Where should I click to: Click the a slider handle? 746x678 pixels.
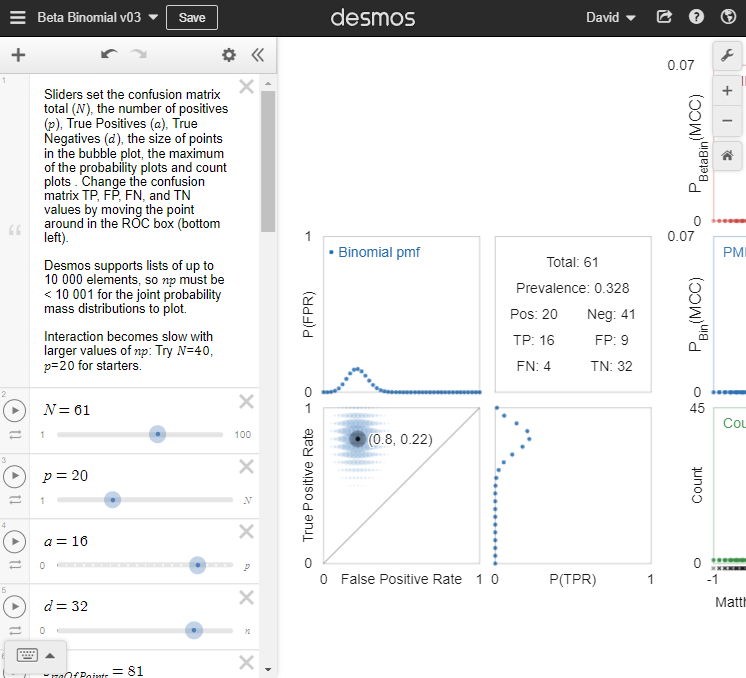[x=197, y=565]
